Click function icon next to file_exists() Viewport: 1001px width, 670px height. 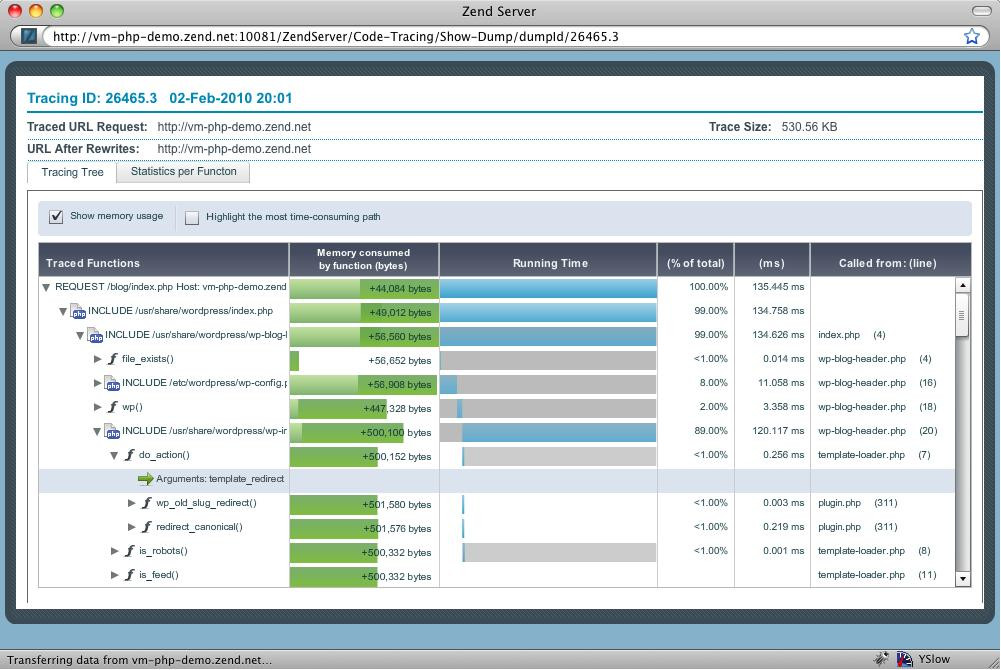coord(112,359)
